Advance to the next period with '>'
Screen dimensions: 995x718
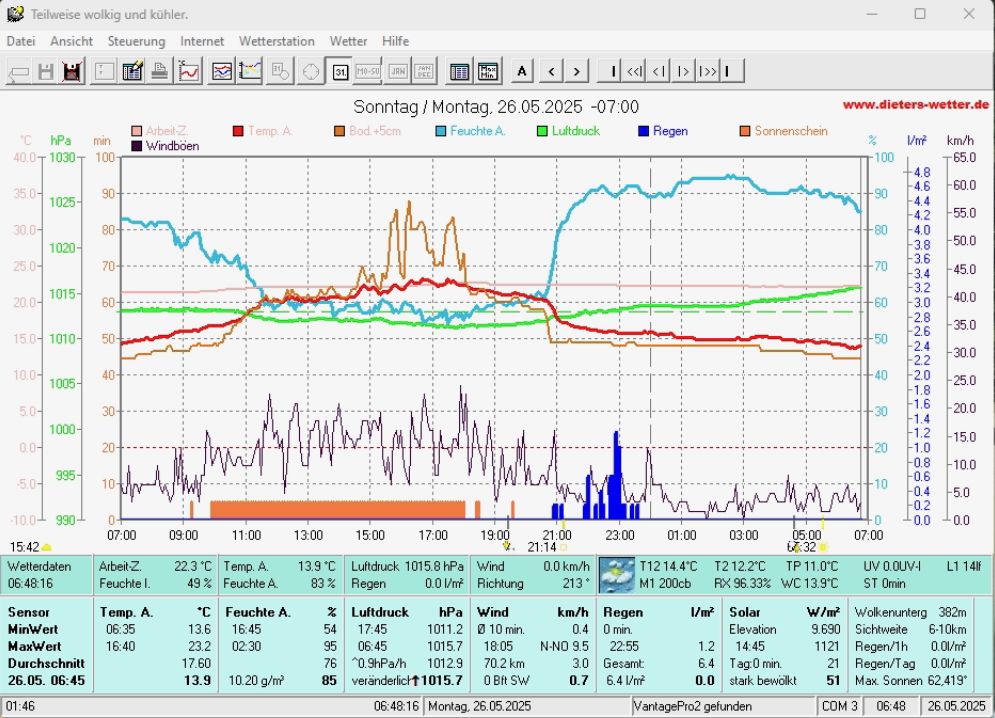(576, 71)
